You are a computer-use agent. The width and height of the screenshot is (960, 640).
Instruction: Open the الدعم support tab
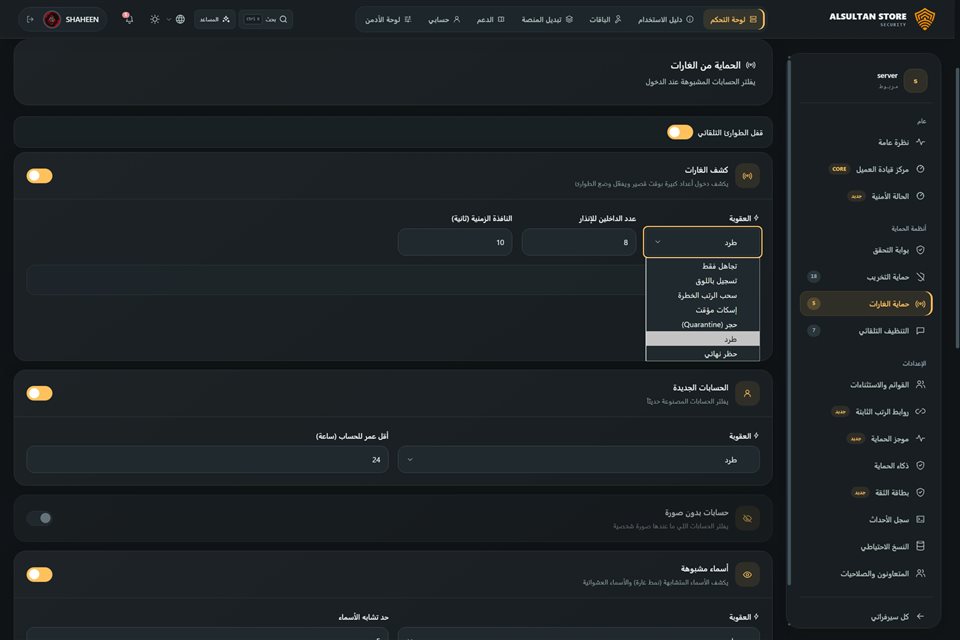(490, 20)
